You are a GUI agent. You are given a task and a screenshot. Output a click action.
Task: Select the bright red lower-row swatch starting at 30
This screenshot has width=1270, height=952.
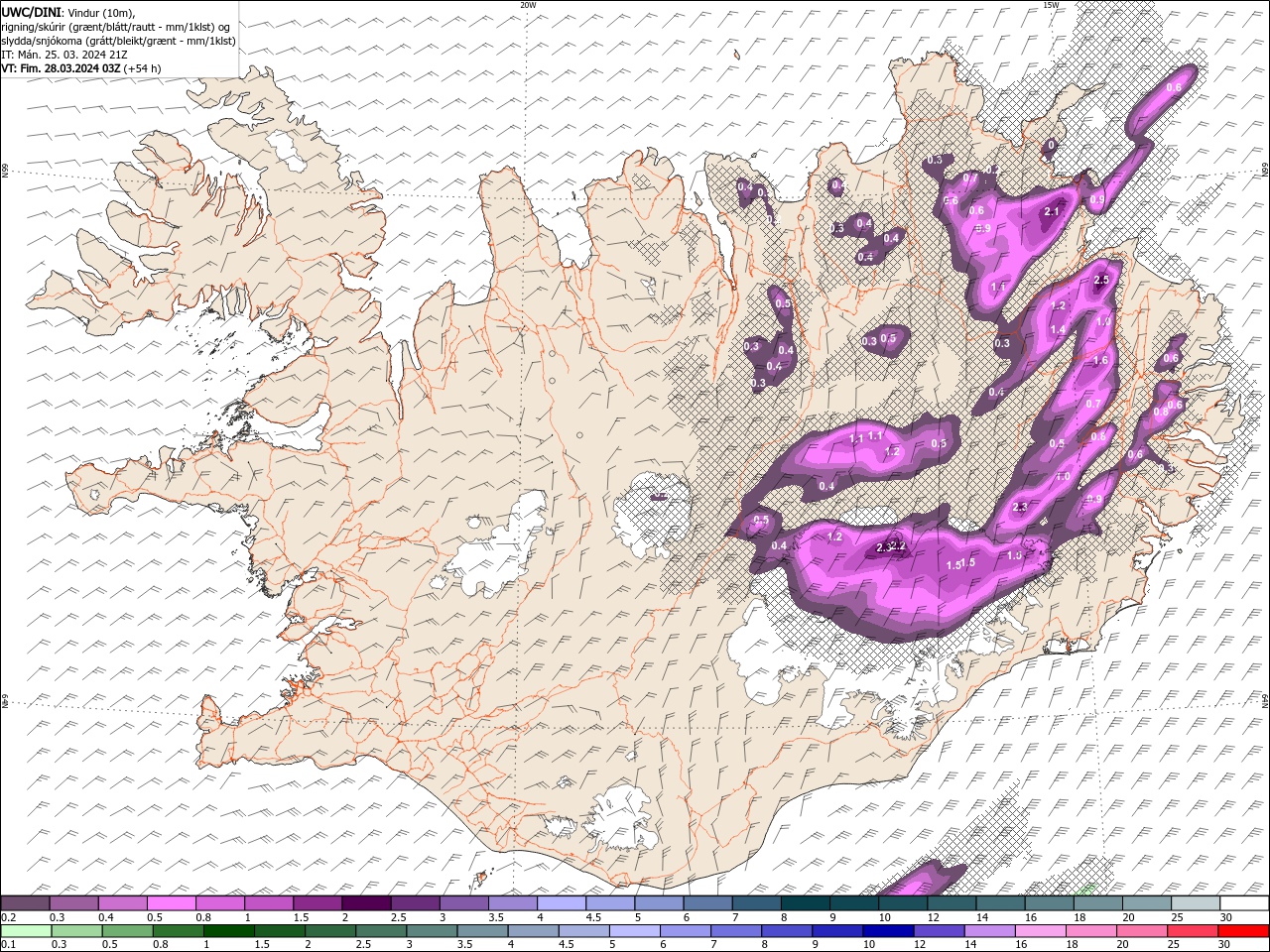click(1242, 931)
